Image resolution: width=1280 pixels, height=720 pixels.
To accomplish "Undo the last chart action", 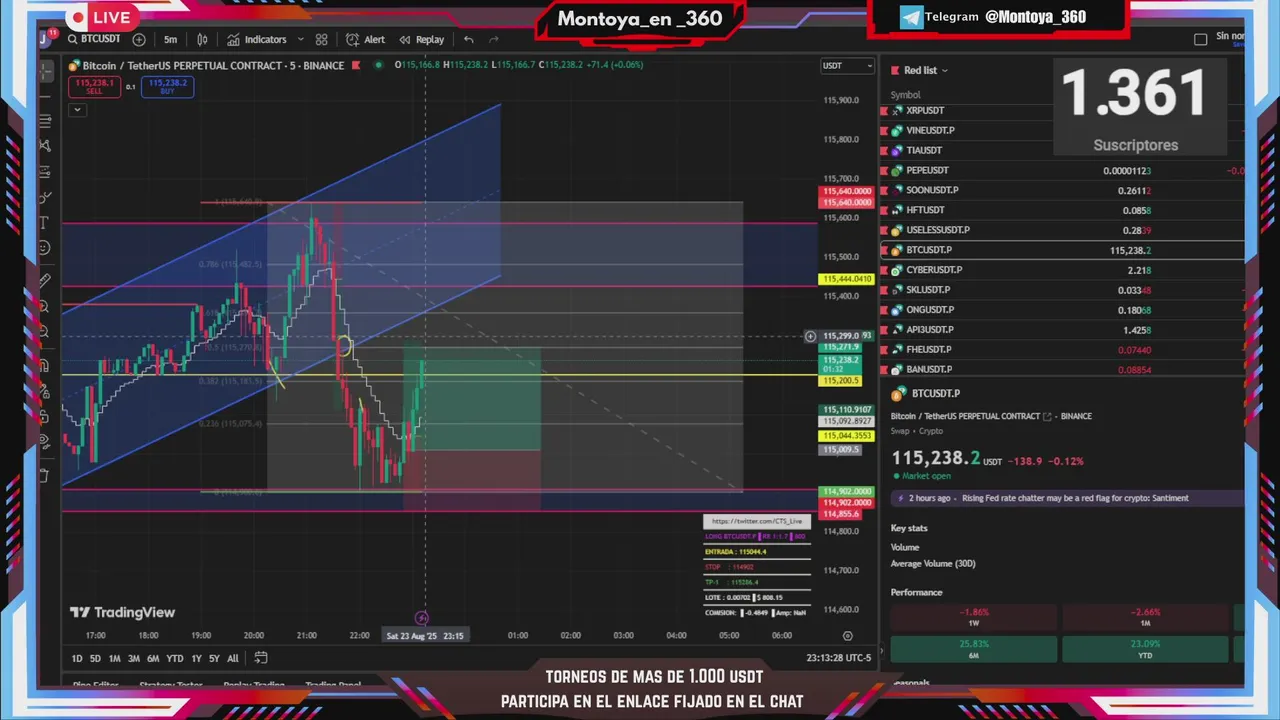I will (x=468, y=39).
